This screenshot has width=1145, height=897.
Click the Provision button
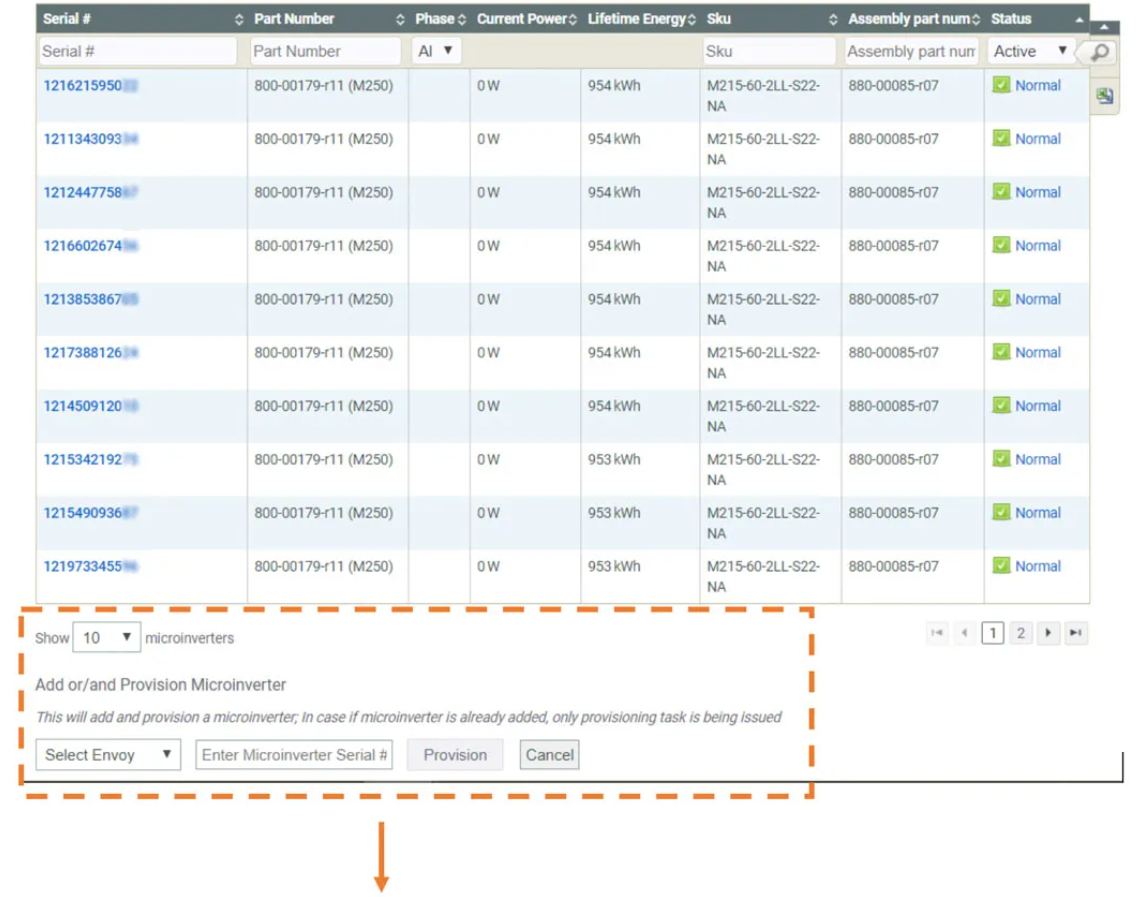pyautogui.click(x=455, y=755)
